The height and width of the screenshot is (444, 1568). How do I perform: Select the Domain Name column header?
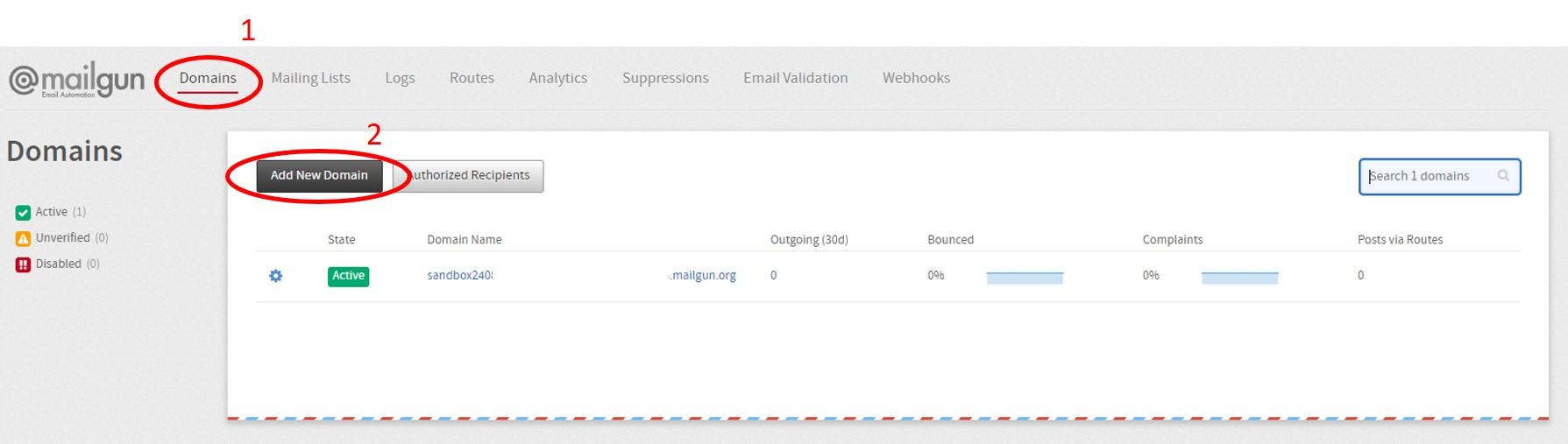tap(464, 239)
